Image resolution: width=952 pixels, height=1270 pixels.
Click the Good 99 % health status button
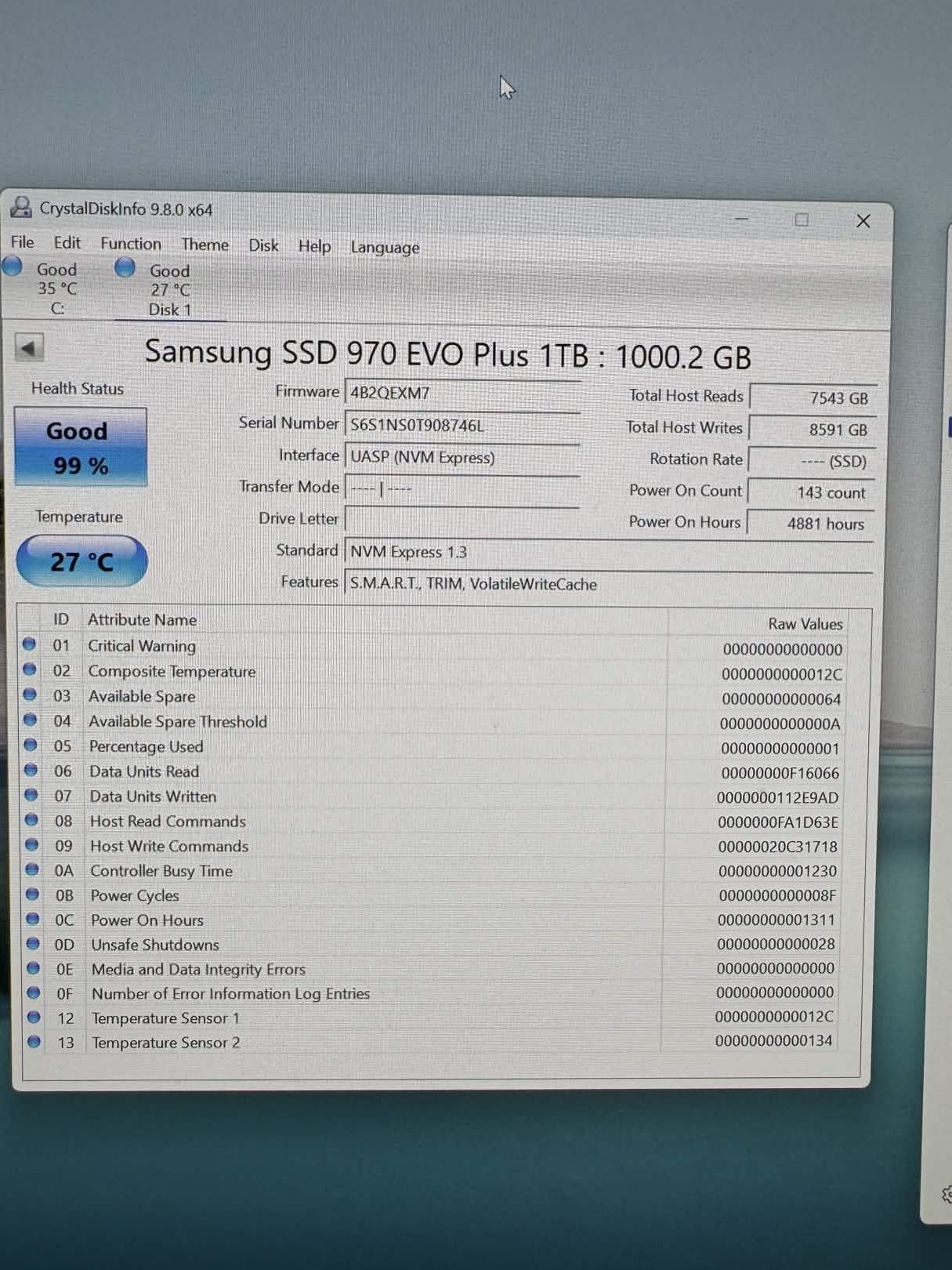pos(80,448)
